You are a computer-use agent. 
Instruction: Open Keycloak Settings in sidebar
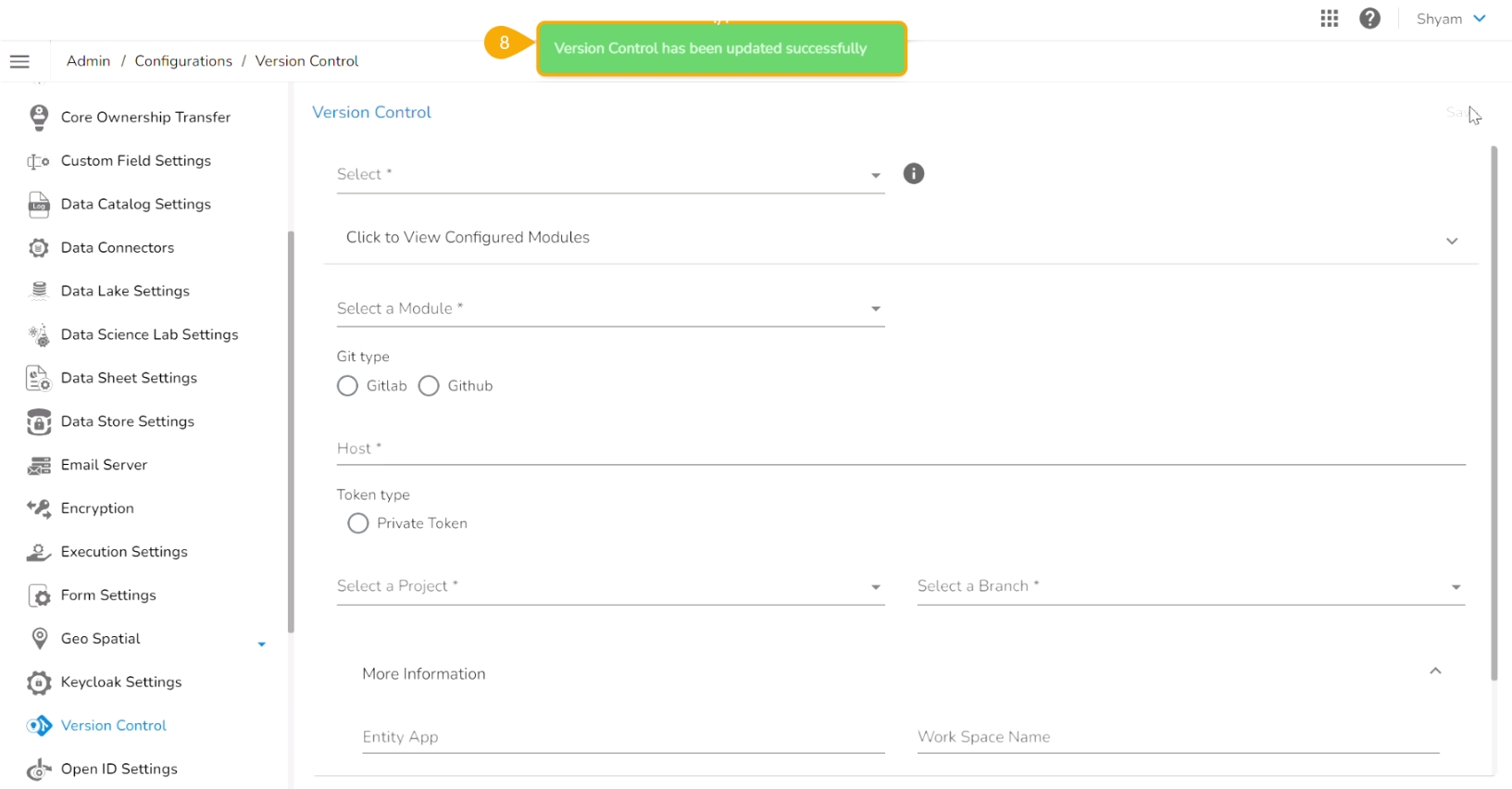point(120,683)
